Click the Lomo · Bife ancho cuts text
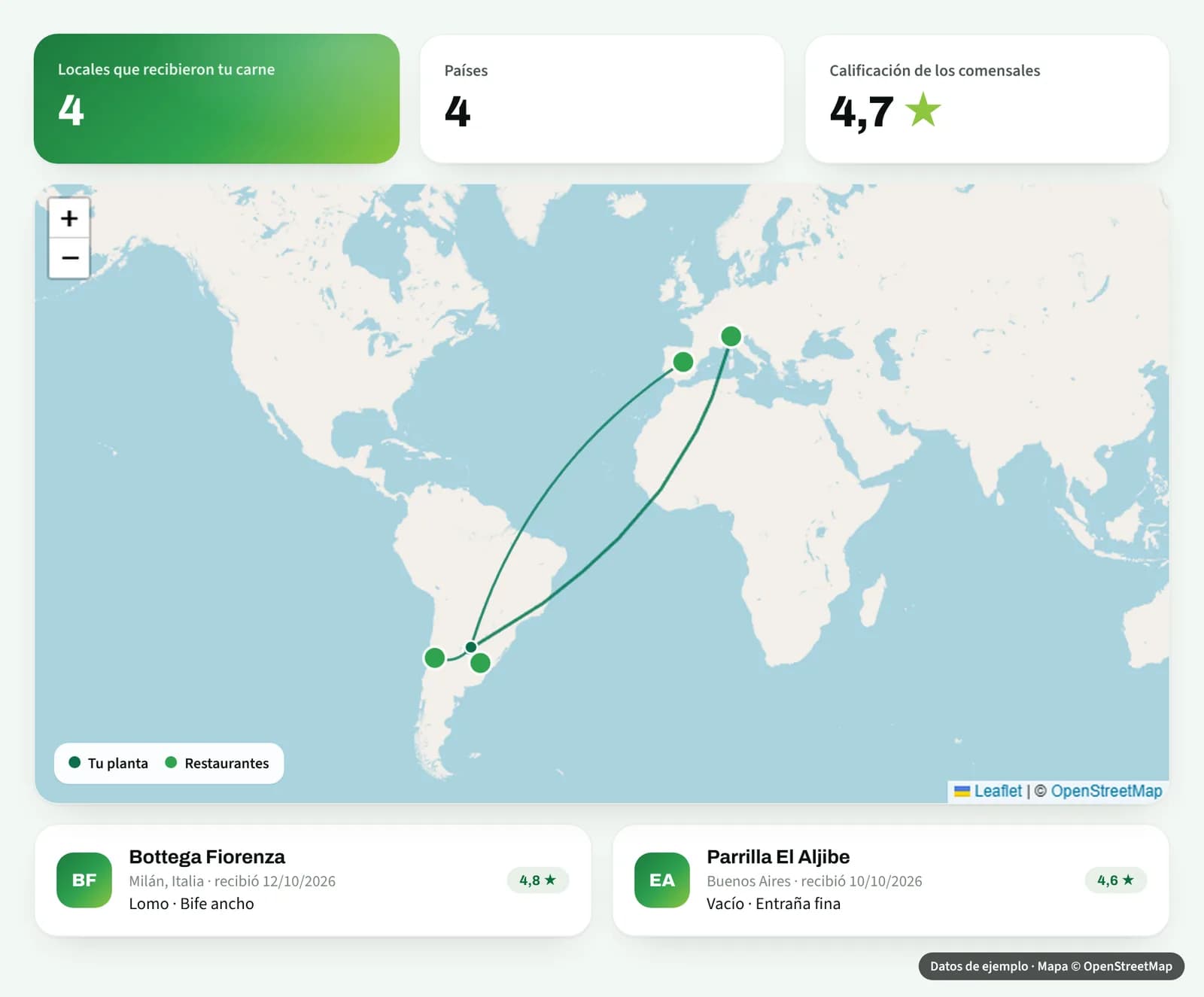 (x=191, y=904)
